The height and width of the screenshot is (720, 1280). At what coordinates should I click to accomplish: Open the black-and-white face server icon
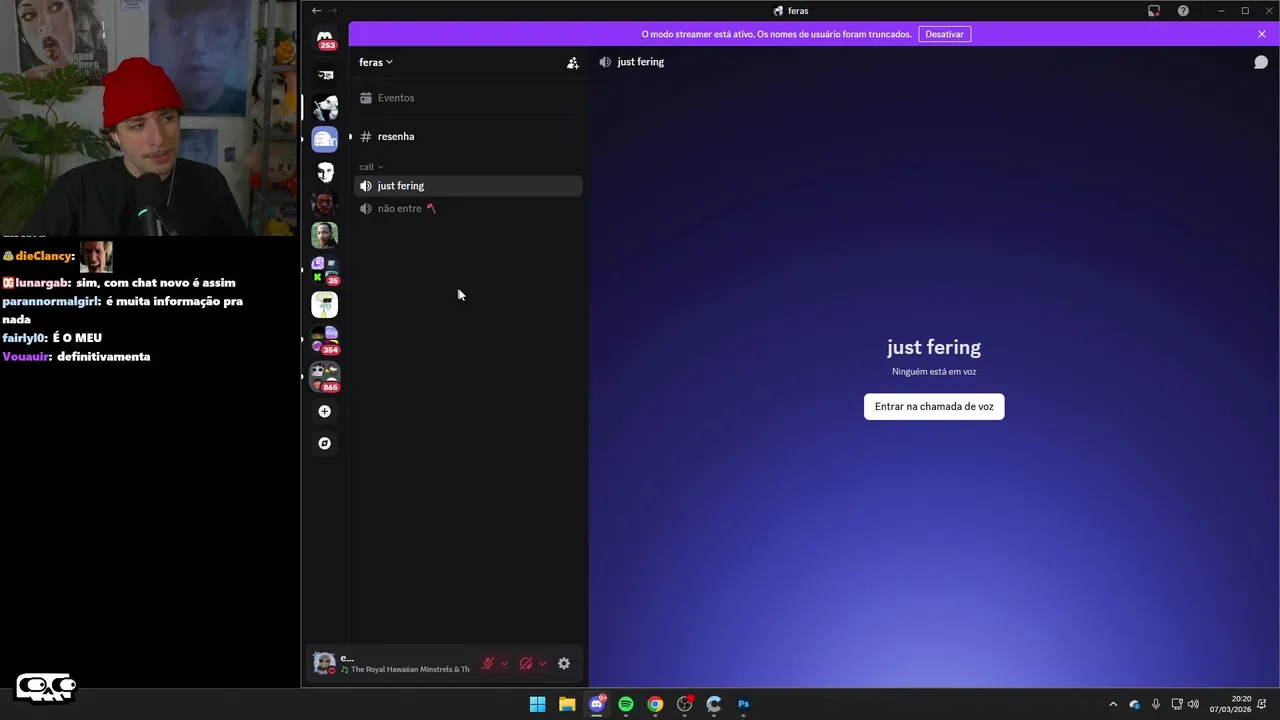(325, 171)
